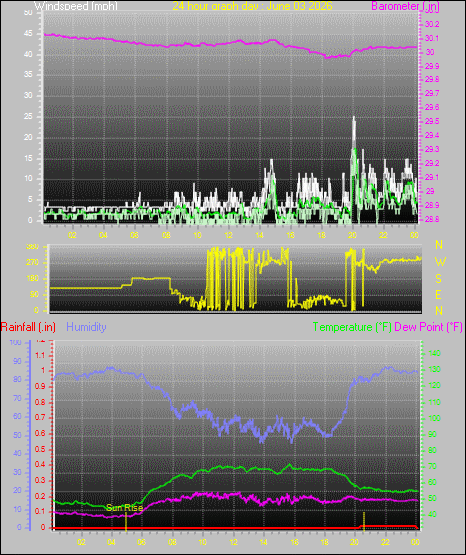The height and width of the screenshot is (555, 466).
Task: Click hour label '06' under the wind graph
Action: coord(134,235)
